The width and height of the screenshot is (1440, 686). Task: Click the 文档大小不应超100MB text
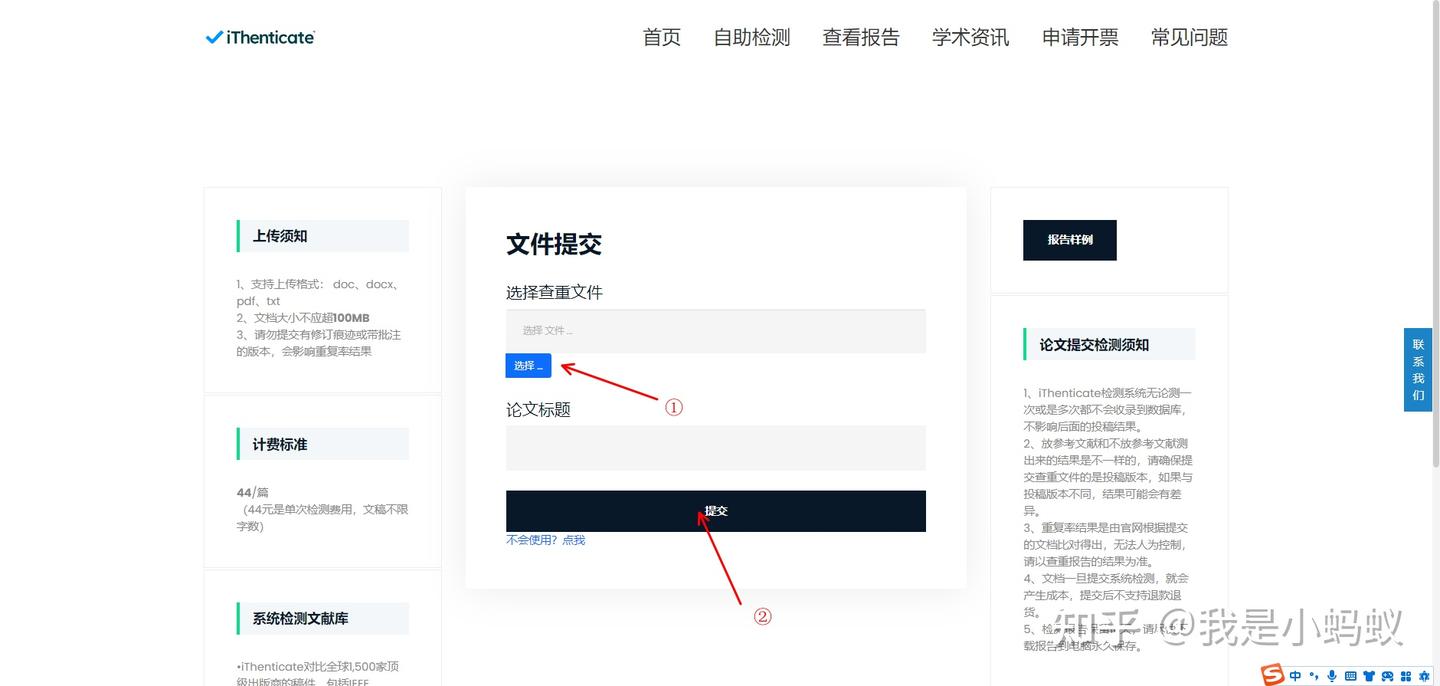point(311,318)
